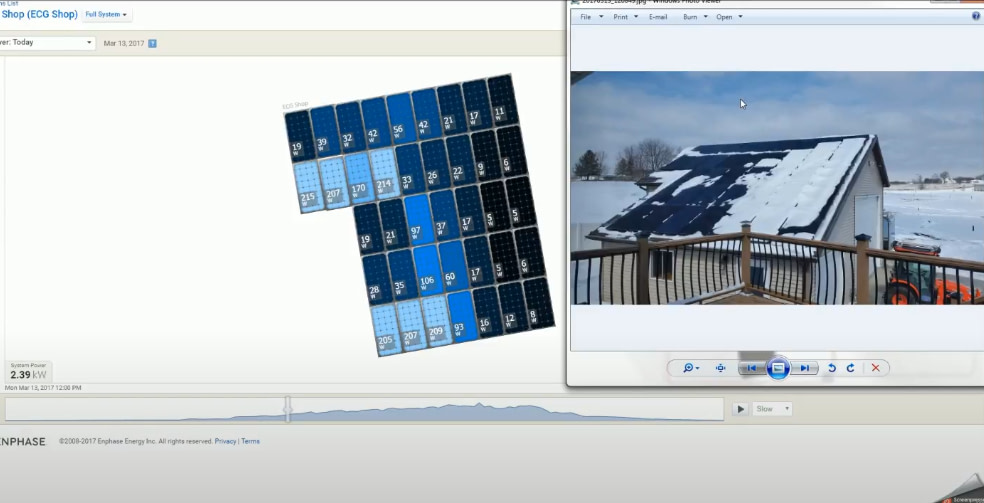Screen dimensions: 984x503
Task: Rotate photo clockwise
Action: [851, 368]
